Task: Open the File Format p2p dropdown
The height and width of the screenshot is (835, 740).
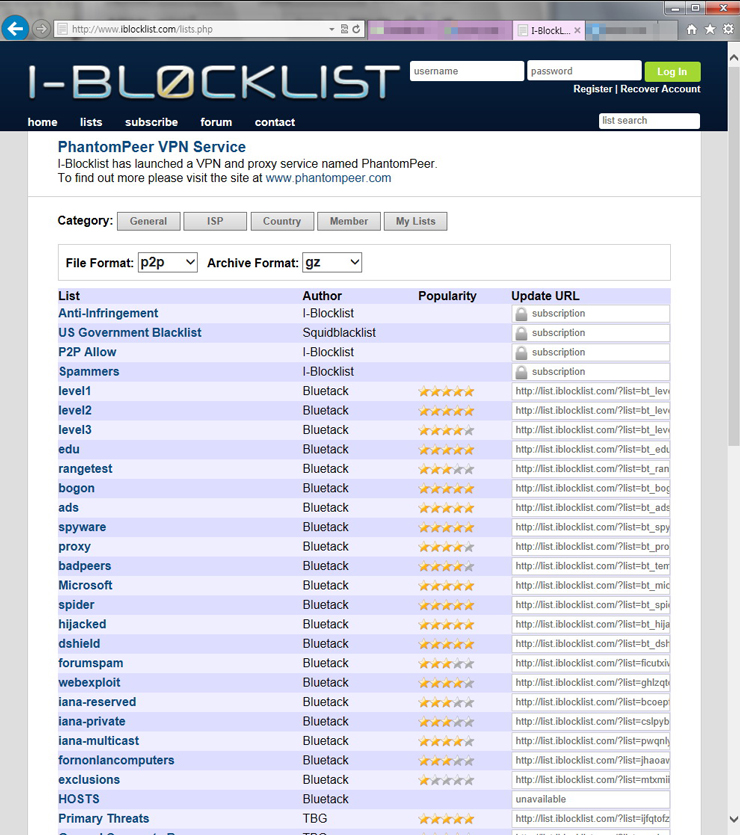Action: coord(168,263)
